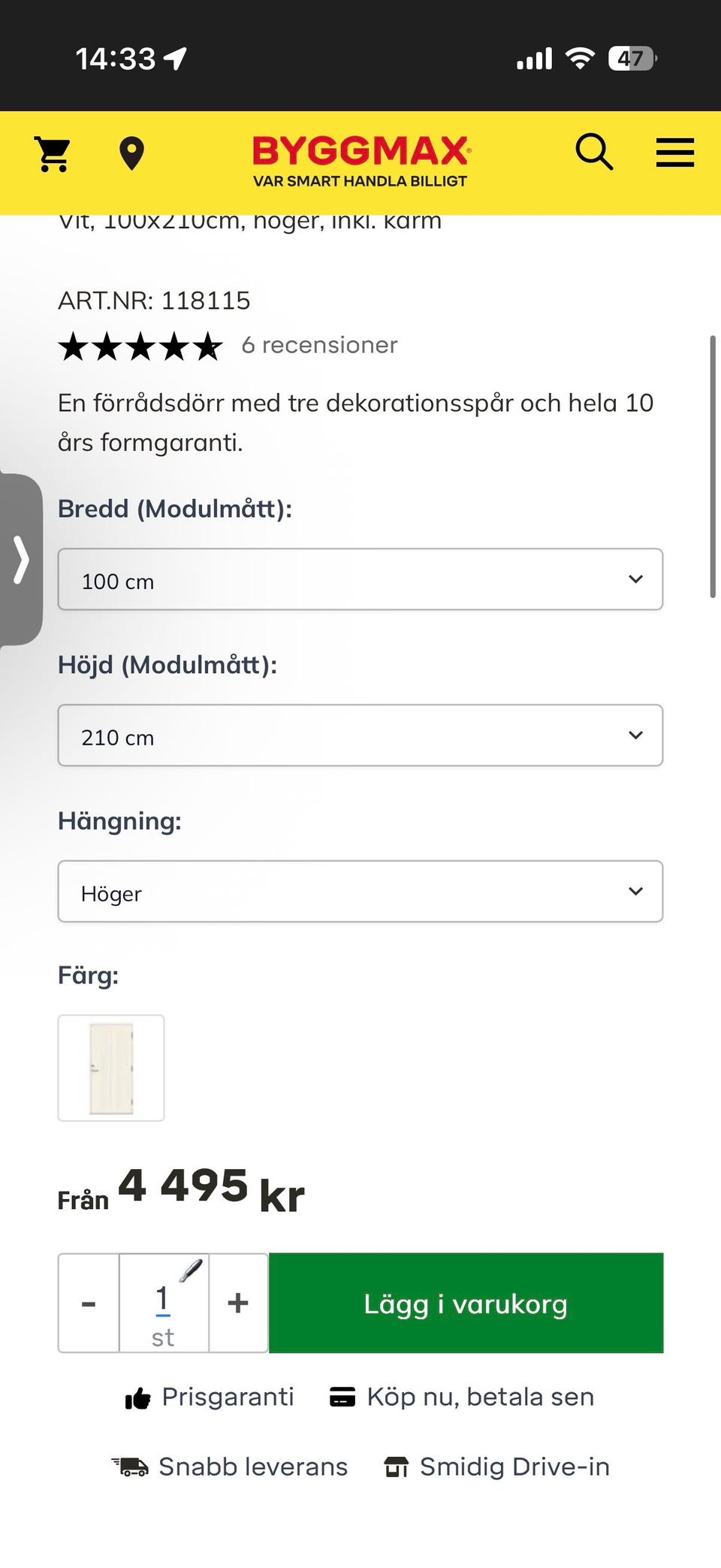Tap the Snabb leverans truck icon
Image resolution: width=721 pixels, height=1568 pixels.
coord(131,1467)
